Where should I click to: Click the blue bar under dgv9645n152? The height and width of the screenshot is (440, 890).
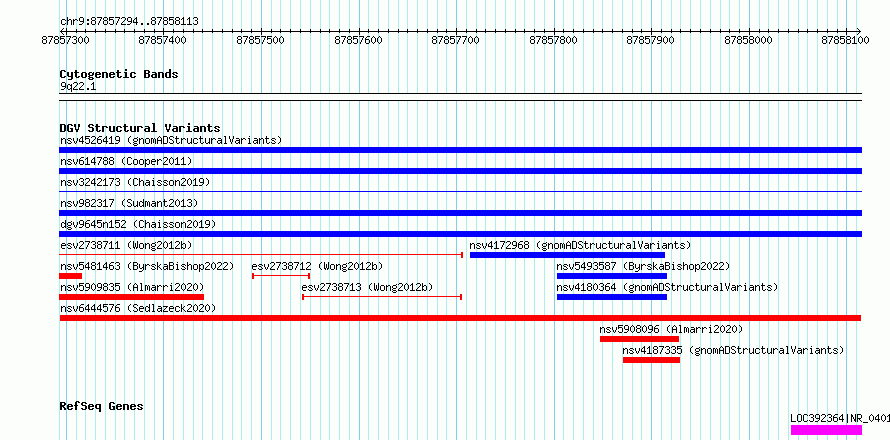[x=460, y=234]
